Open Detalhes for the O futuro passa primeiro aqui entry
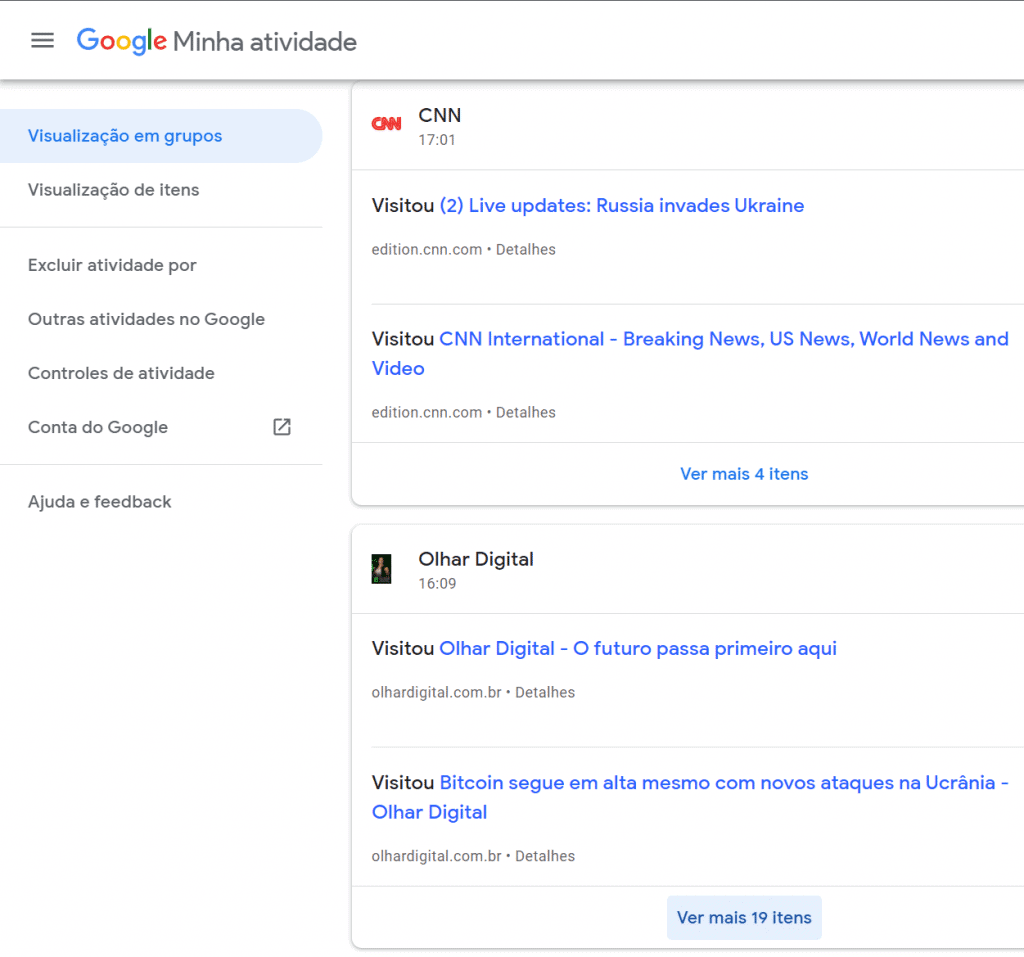 coord(545,692)
